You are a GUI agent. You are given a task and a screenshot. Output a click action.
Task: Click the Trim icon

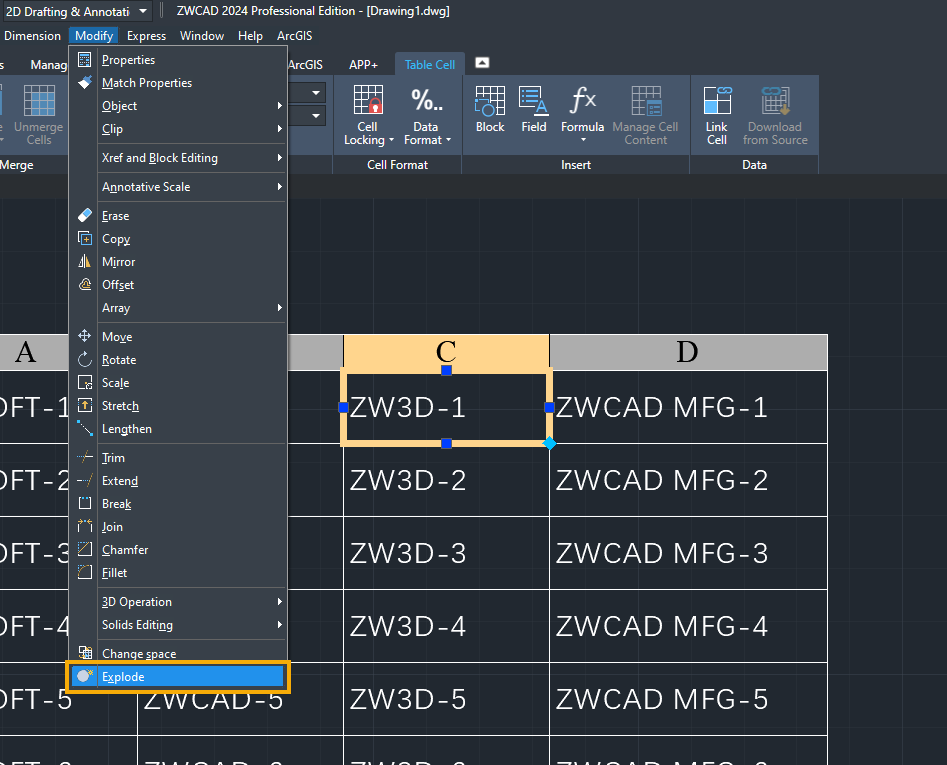click(x=85, y=457)
